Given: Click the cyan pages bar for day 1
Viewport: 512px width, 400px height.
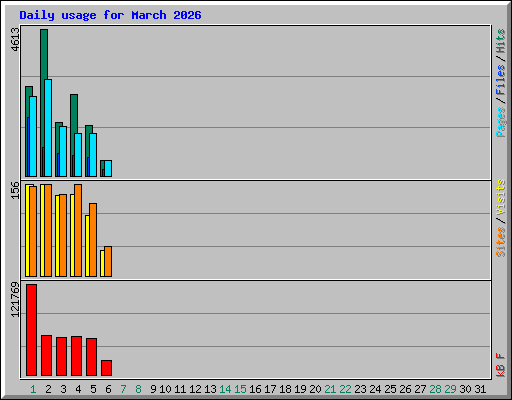Looking at the screenshot, I should tap(33, 136).
